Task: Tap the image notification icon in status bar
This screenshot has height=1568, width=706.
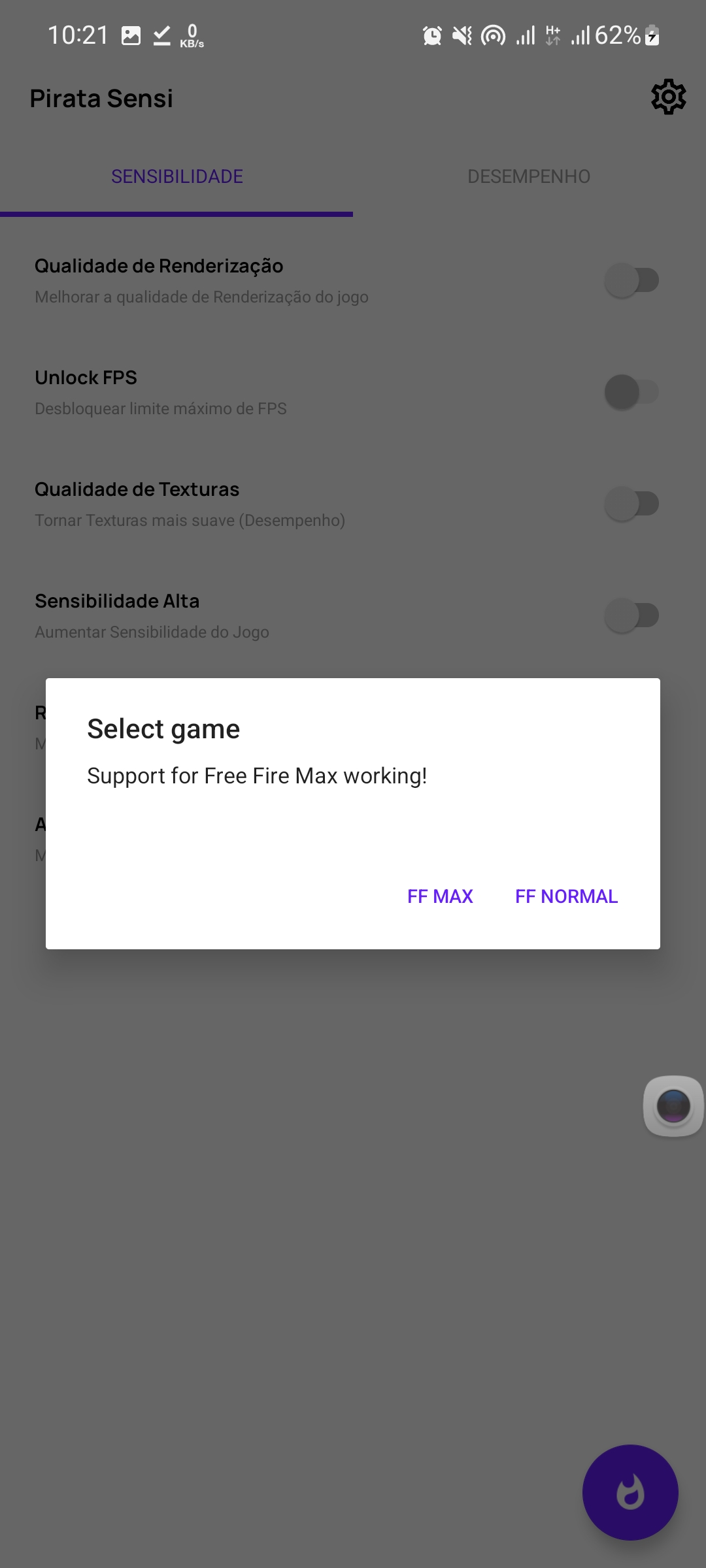Action: point(131,35)
